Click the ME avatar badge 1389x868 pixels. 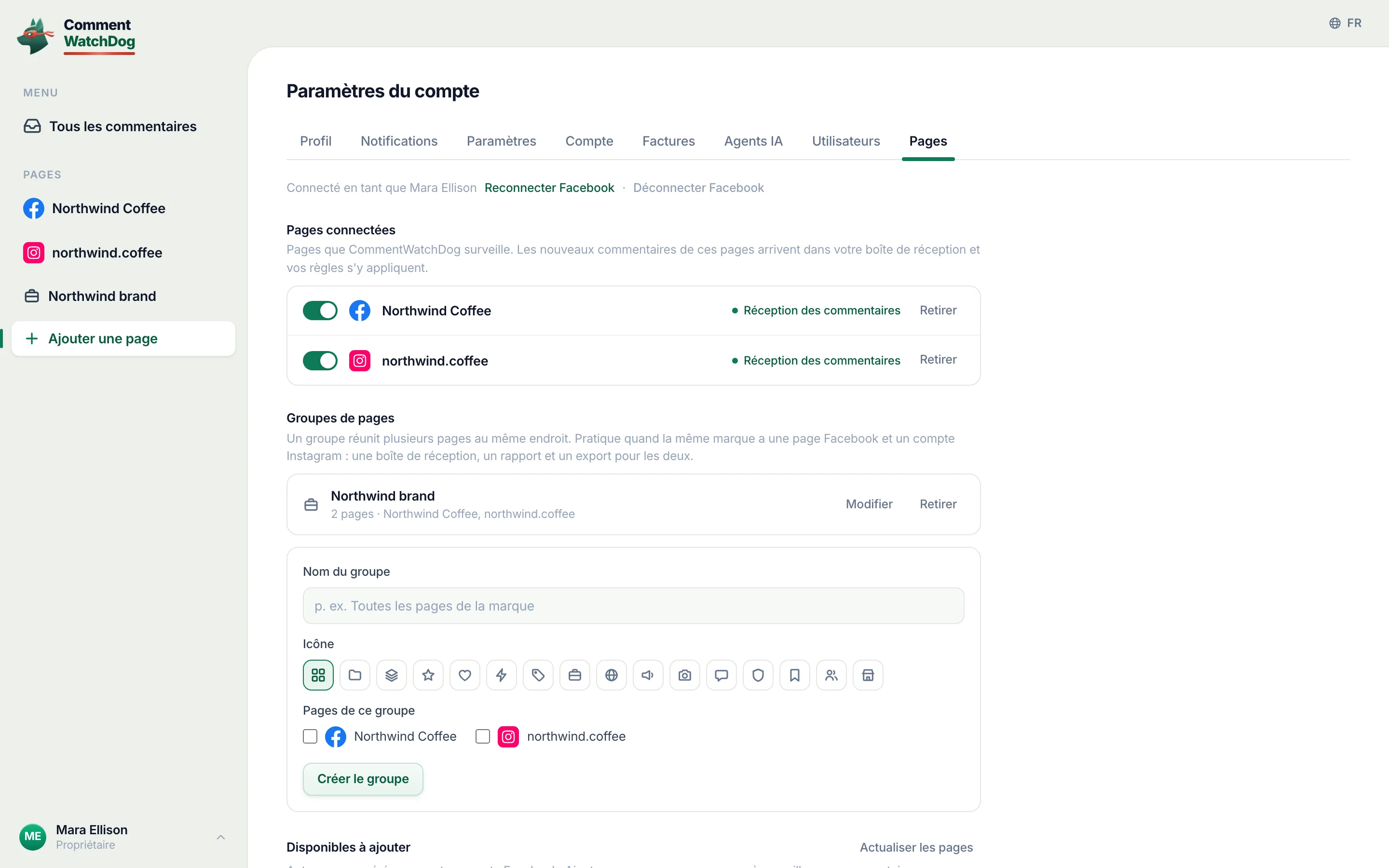[33, 837]
